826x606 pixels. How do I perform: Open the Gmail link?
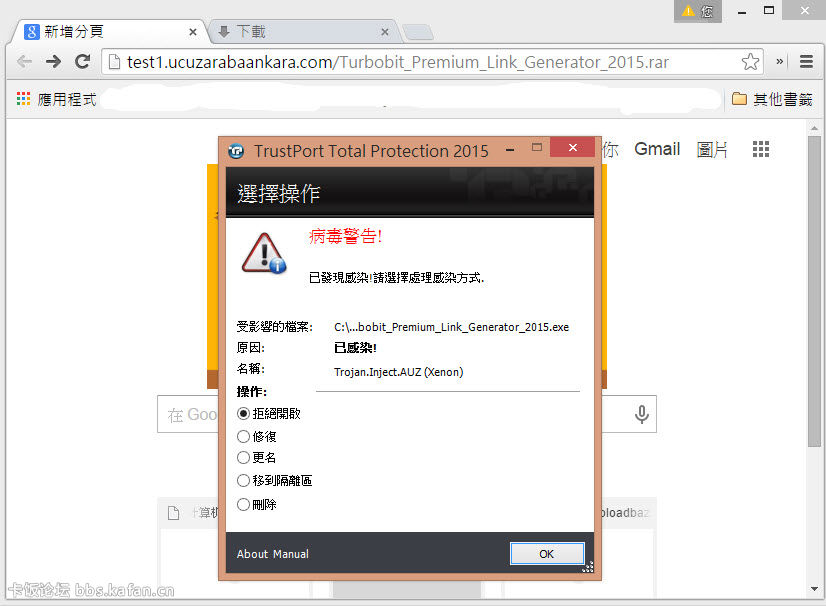(x=657, y=149)
